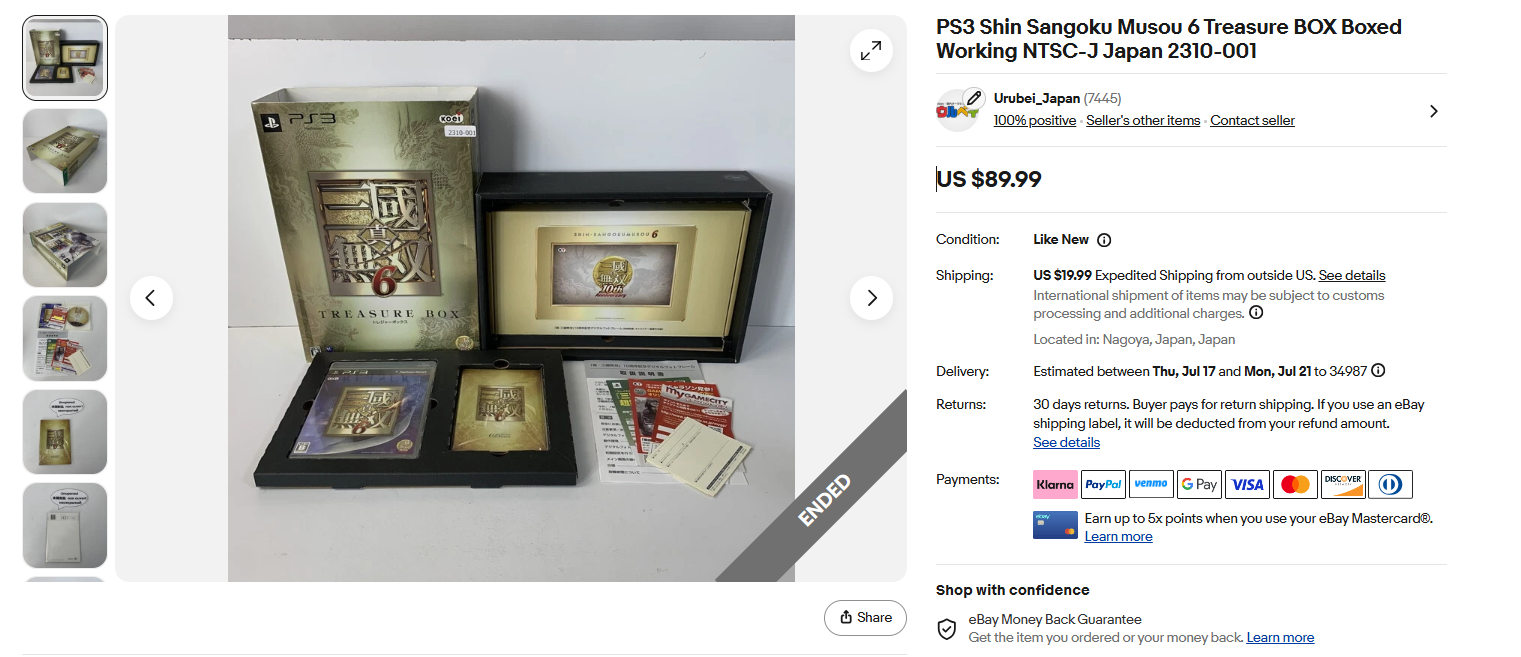Show the previous product image
The width and height of the screenshot is (1521, 657).
(x=151, y=298)
